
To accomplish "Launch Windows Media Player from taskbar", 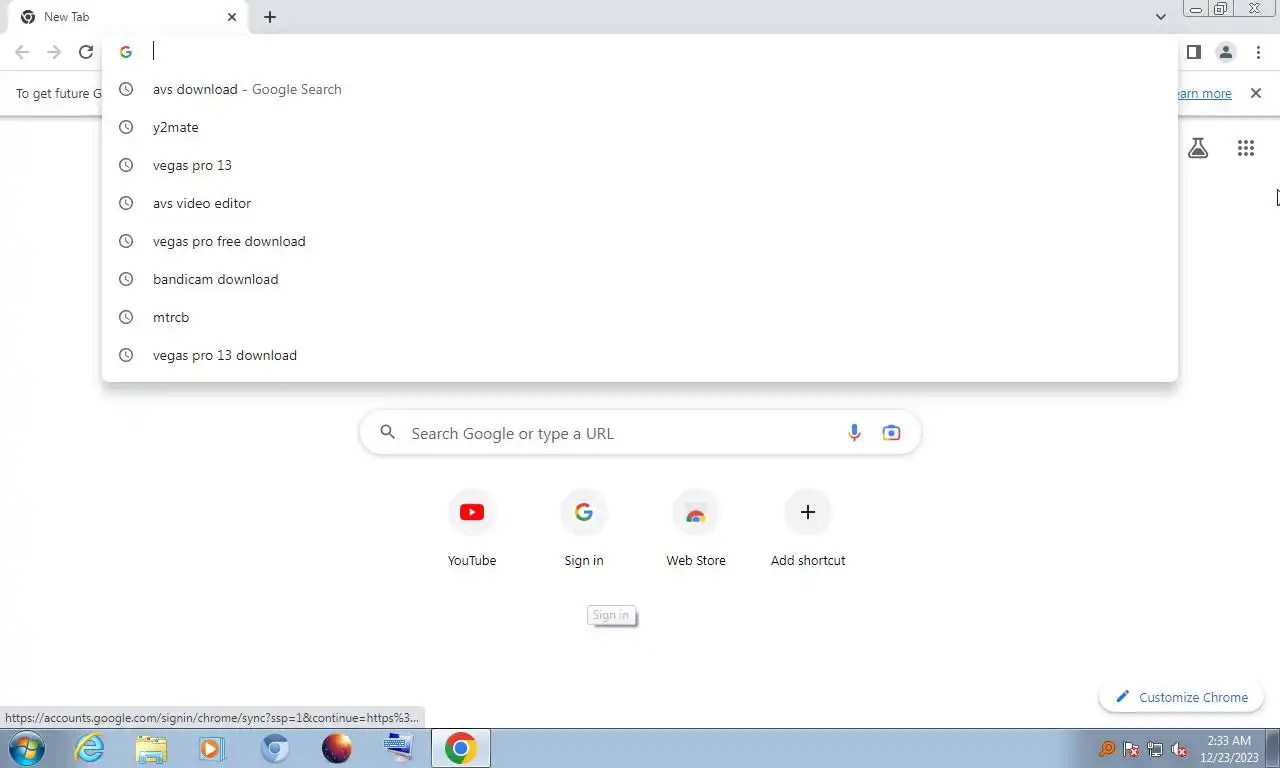I will (x=212, y=748).
